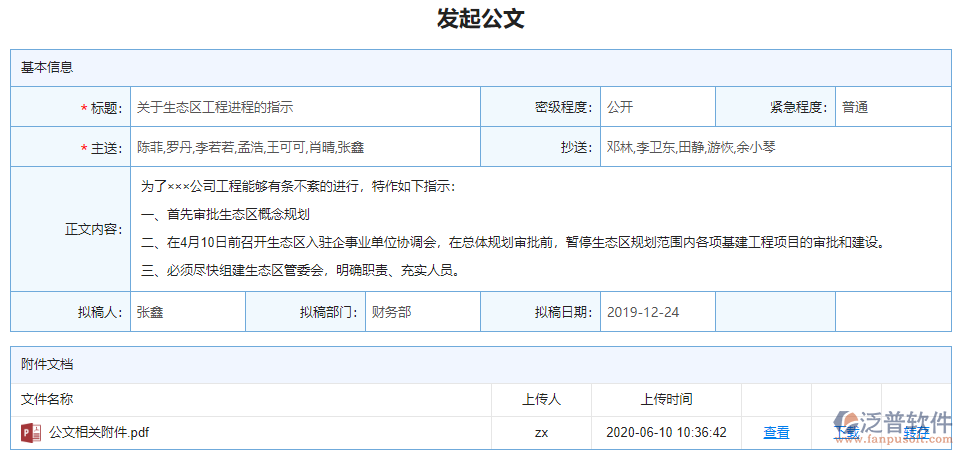
Task: Click the body line 三、必须尽快组建生态区管委会
Action: click(300, 270)
